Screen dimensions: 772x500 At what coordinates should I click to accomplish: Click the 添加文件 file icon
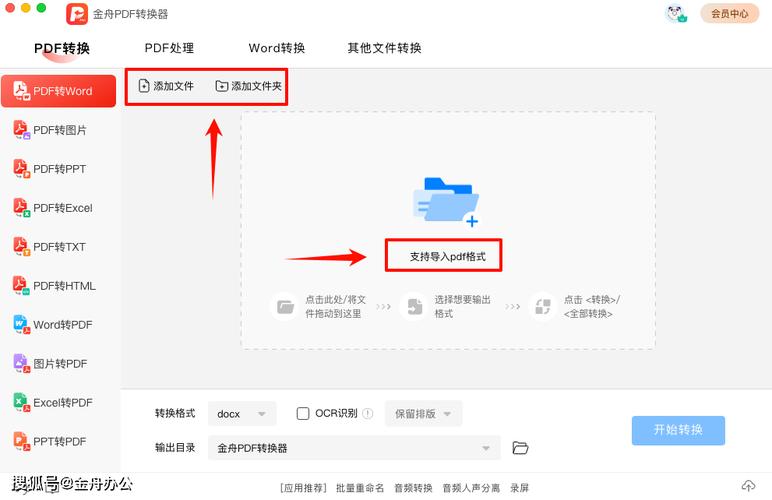click(144, 86)
